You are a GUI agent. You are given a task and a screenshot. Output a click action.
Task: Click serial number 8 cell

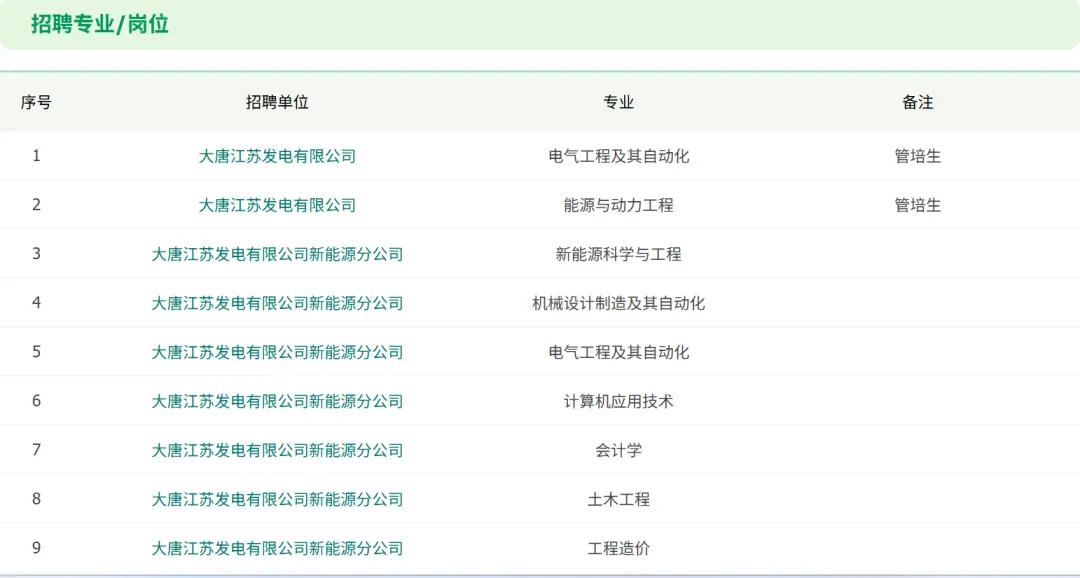37,499
